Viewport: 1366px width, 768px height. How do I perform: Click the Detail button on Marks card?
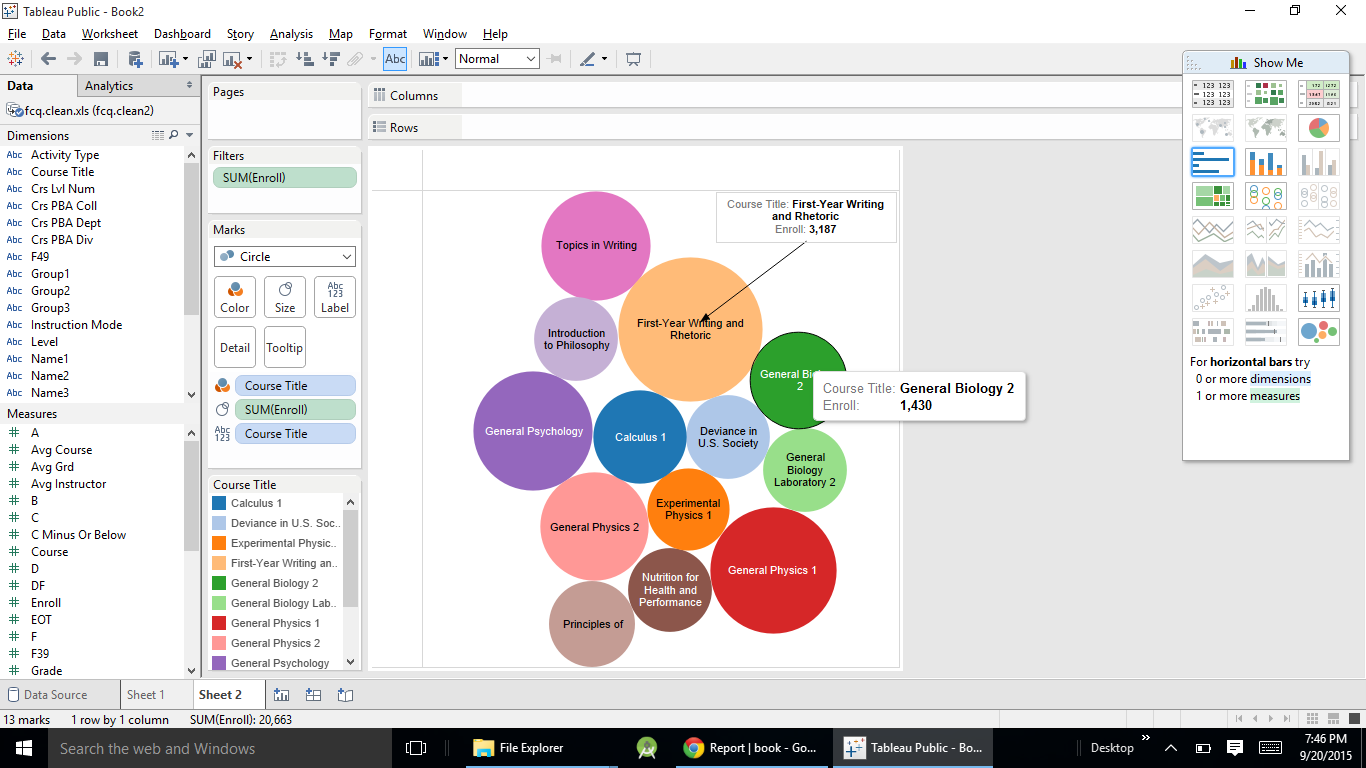click(x=235, y=347)
